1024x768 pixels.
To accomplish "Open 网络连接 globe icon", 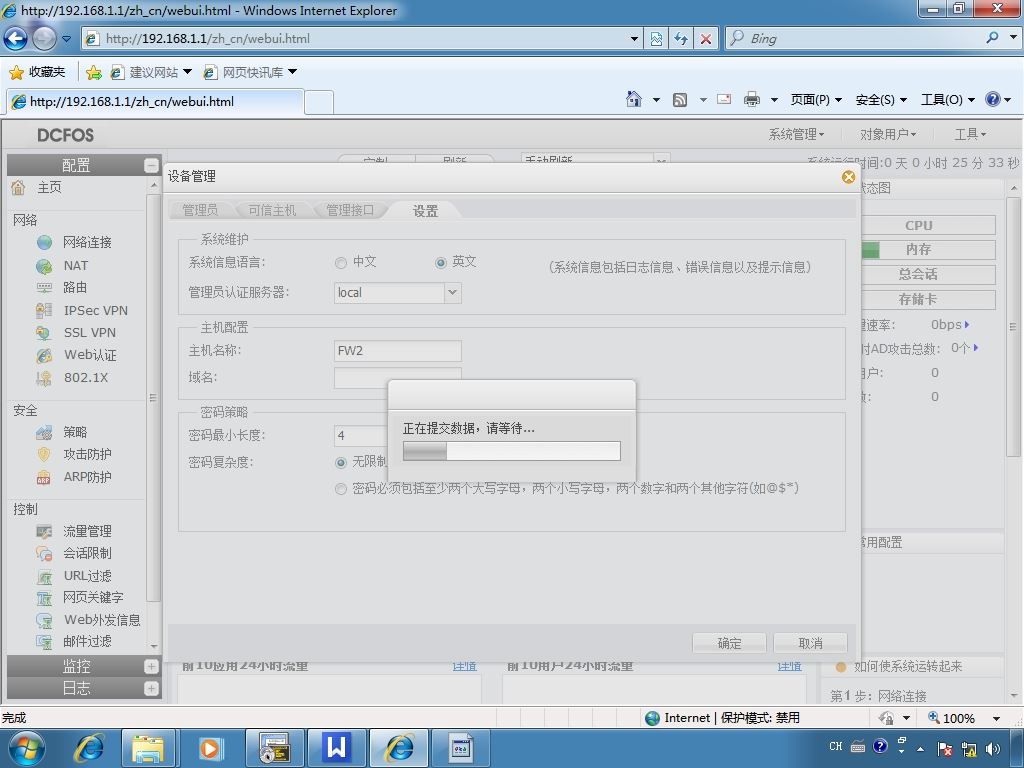I will tap(44, 242).
